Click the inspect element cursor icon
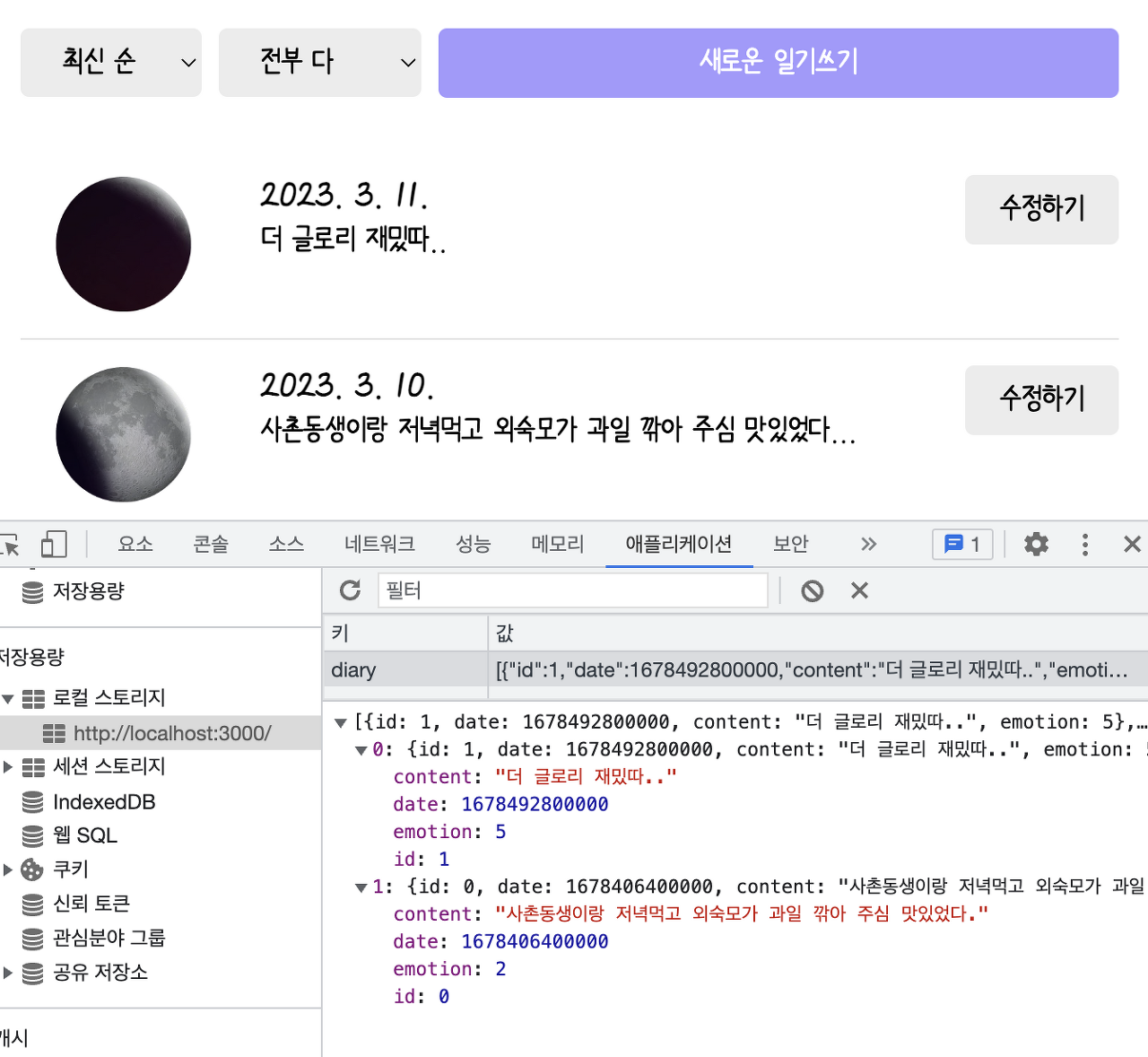 click(10, 544)
